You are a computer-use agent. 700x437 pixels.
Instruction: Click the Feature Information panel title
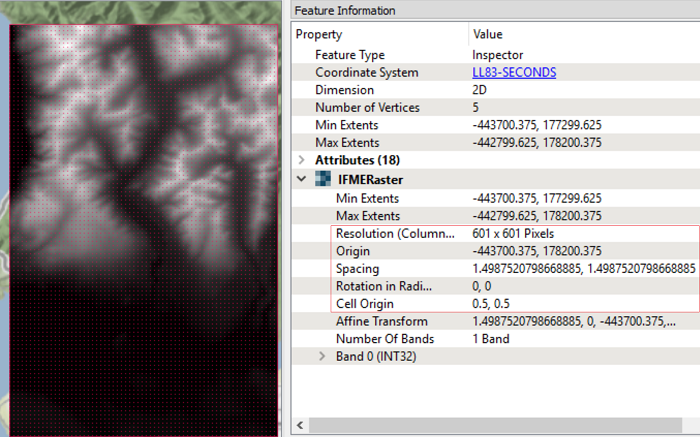(x=345, y=10)
